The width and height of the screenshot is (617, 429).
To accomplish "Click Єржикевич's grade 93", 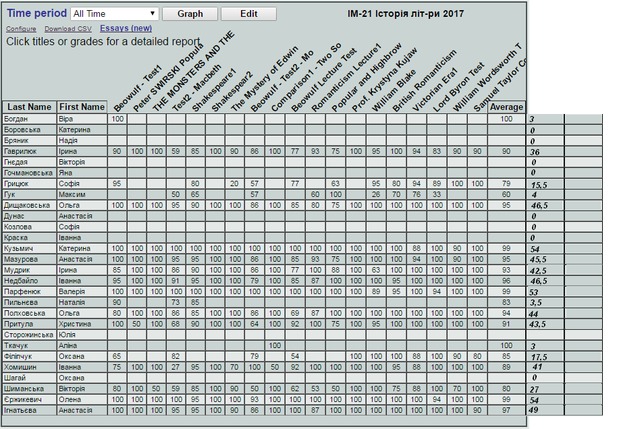I will coord(255,399).
